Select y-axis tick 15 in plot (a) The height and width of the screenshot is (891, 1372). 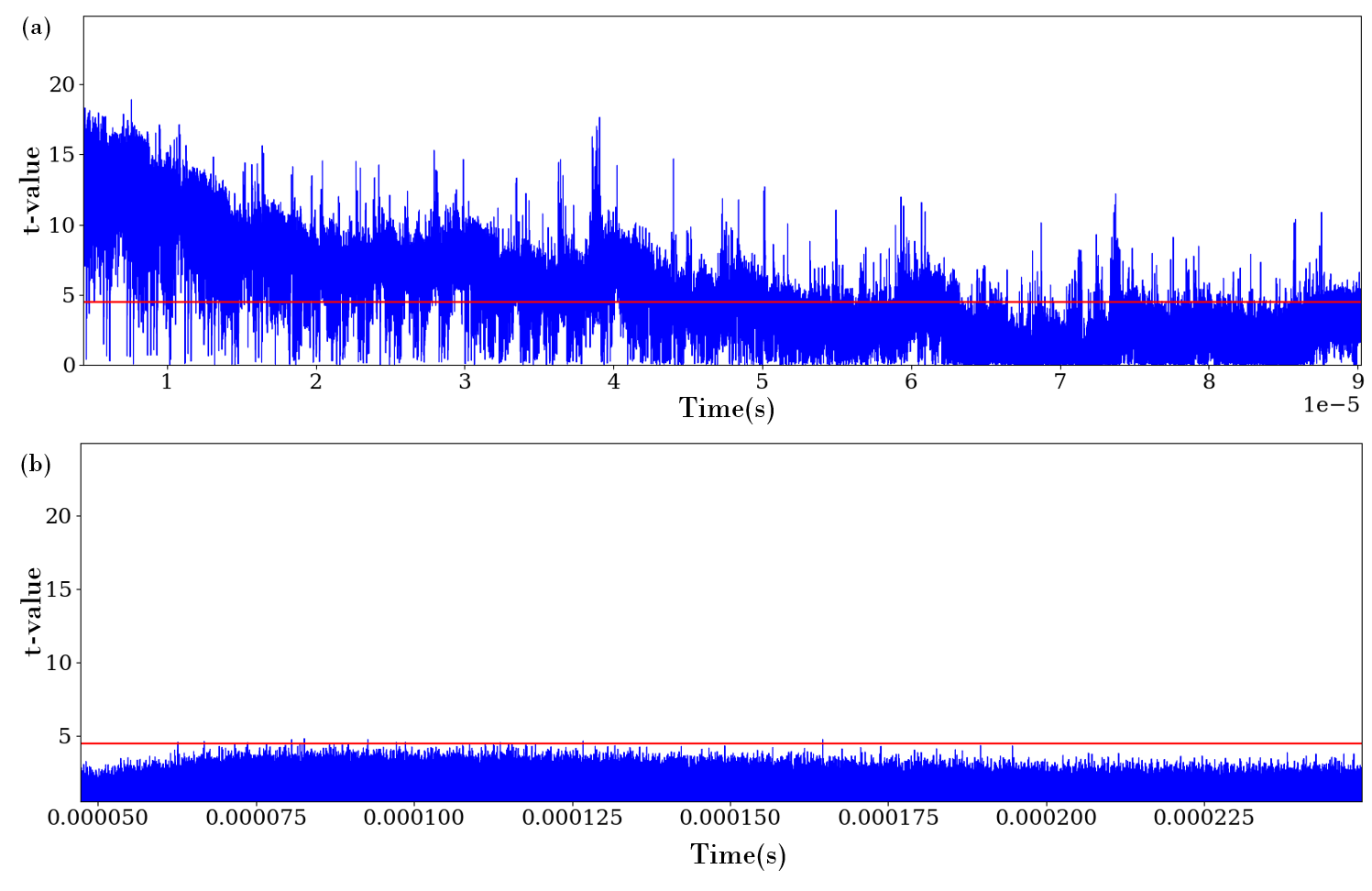[x=61, y=155]
